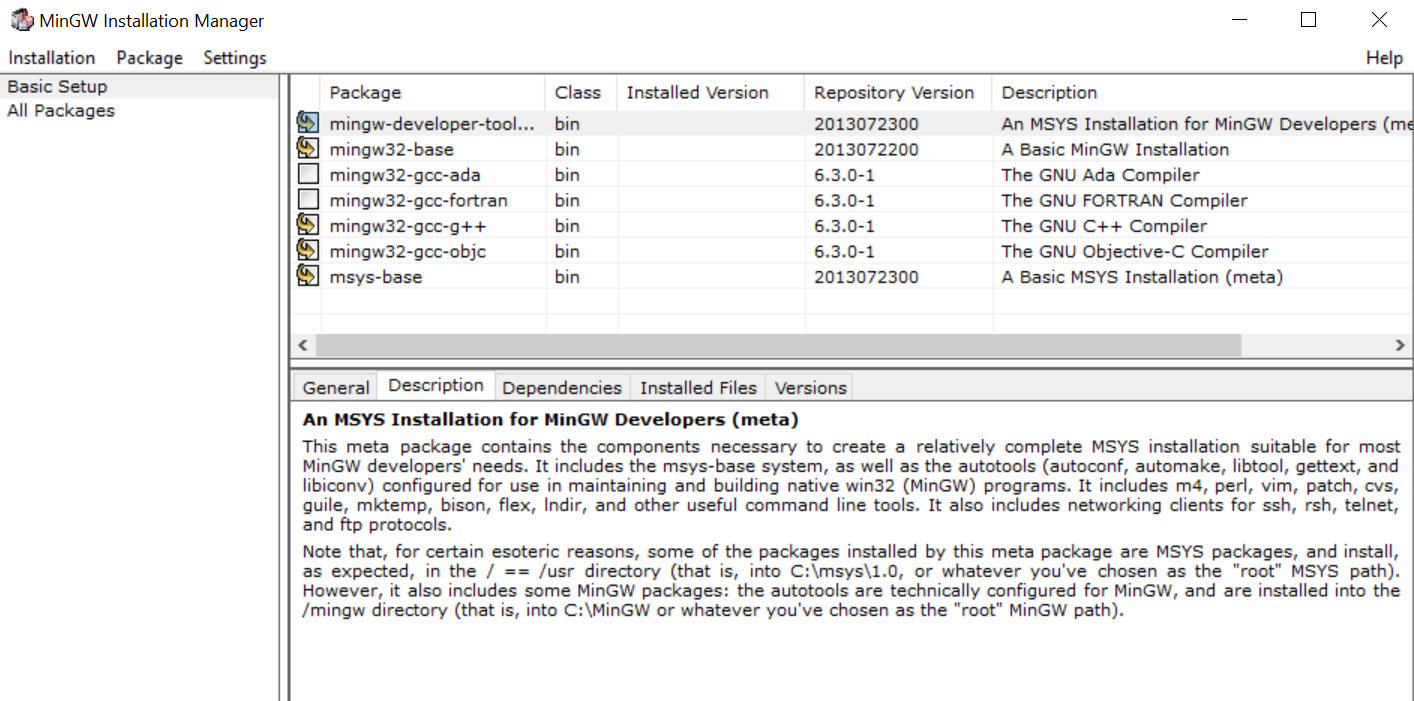Sort by the Repository Version column header
The image size is (1414, 701).
point(899,93)
